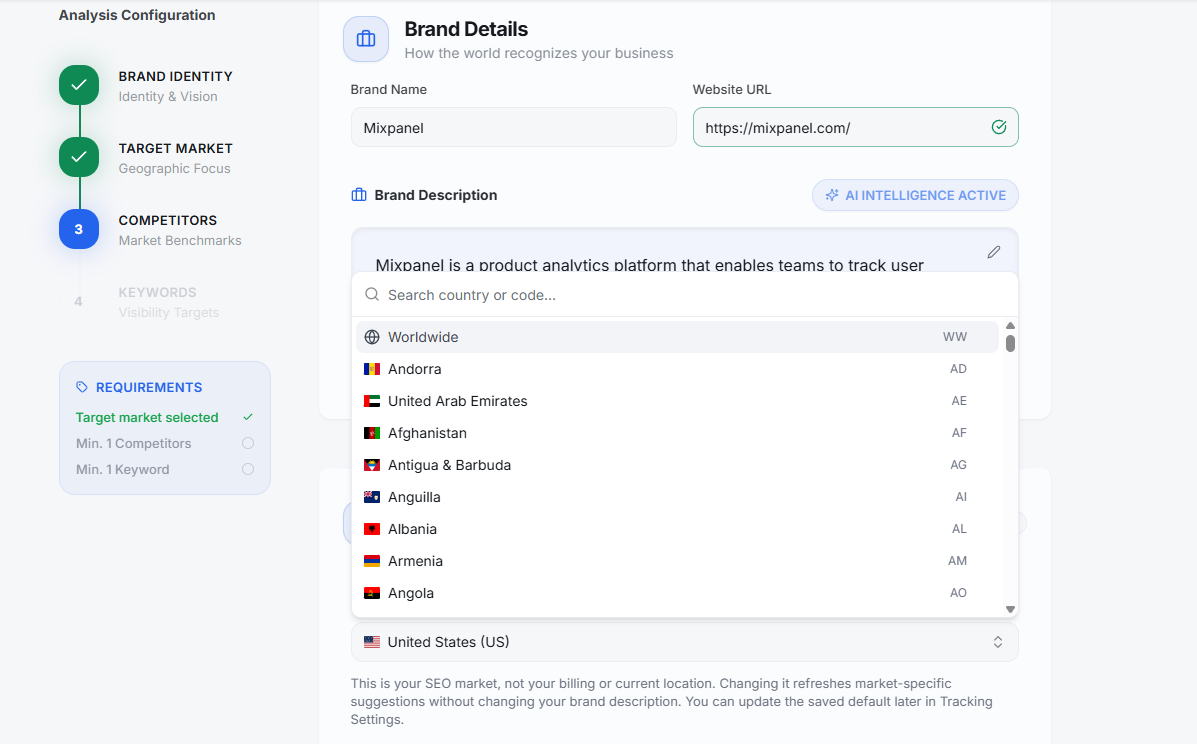This screenshot has height=744, width=1197.
Task: Focus the Search country or code field
Action: pos(685,295)
